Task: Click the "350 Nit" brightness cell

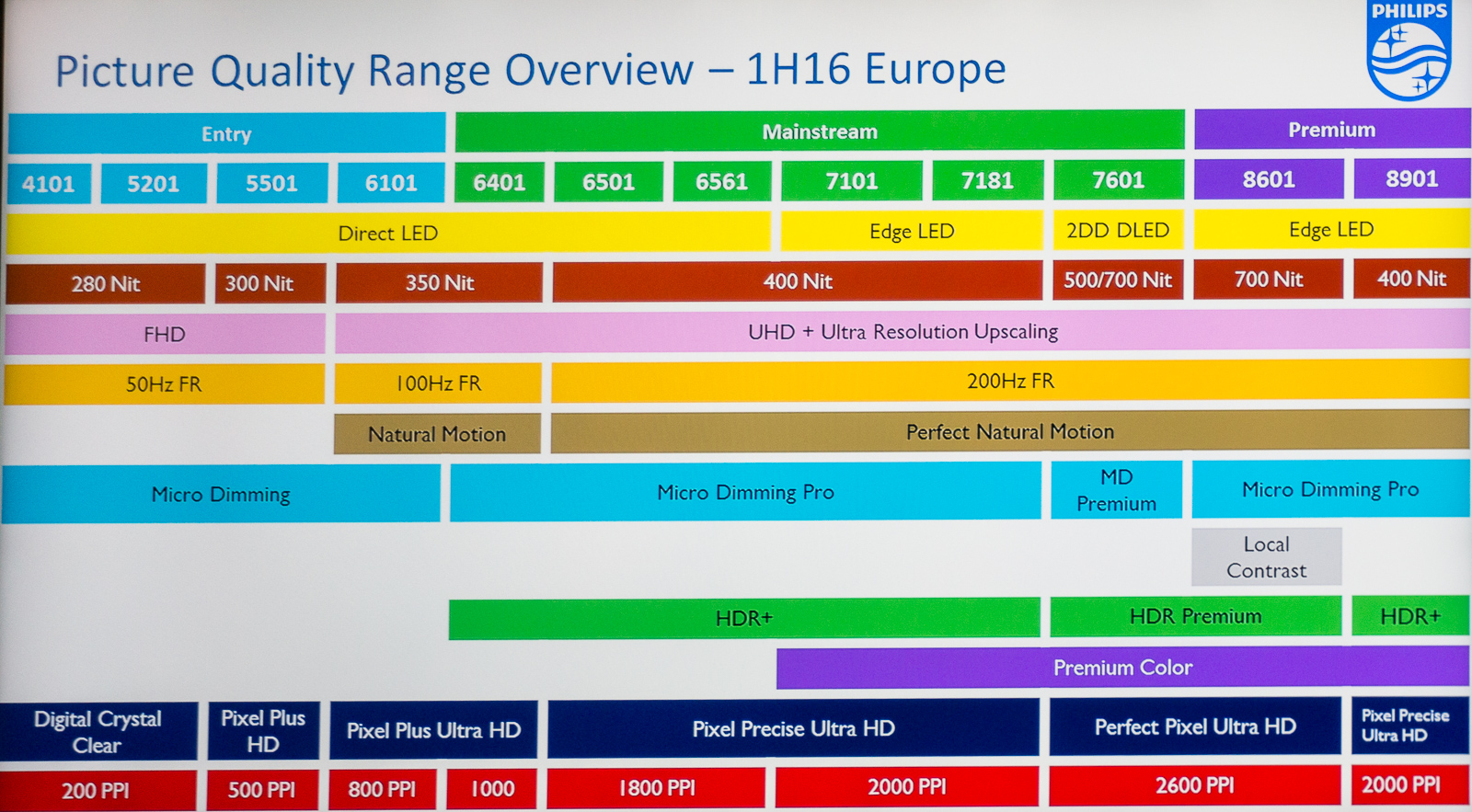Action: coord(440,282)
